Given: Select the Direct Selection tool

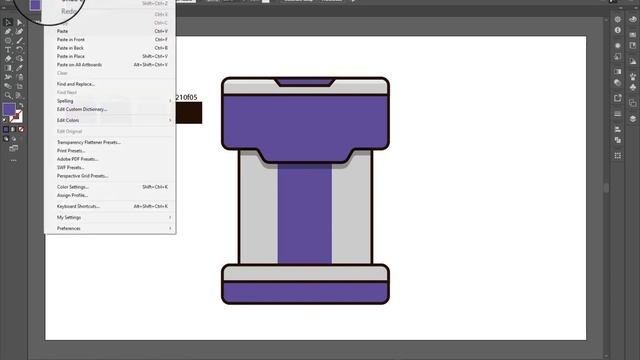Looking at the screenshot, I should [x=19, y=22].
